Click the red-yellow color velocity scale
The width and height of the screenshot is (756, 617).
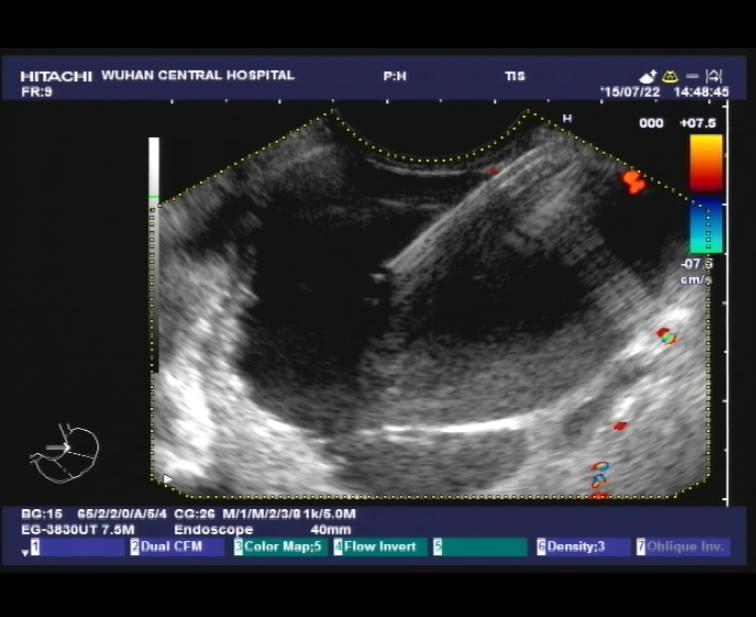point(706,163)
